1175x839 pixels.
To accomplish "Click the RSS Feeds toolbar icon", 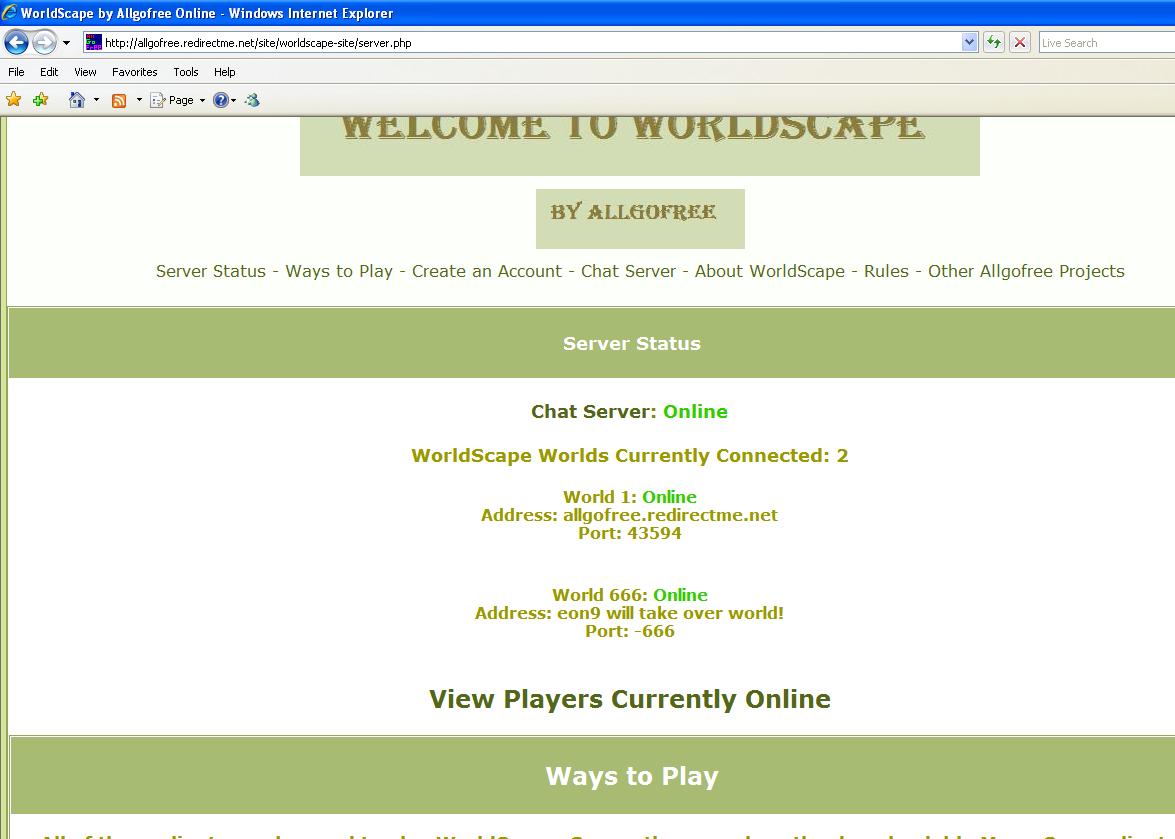I will (x=118, y=100).
